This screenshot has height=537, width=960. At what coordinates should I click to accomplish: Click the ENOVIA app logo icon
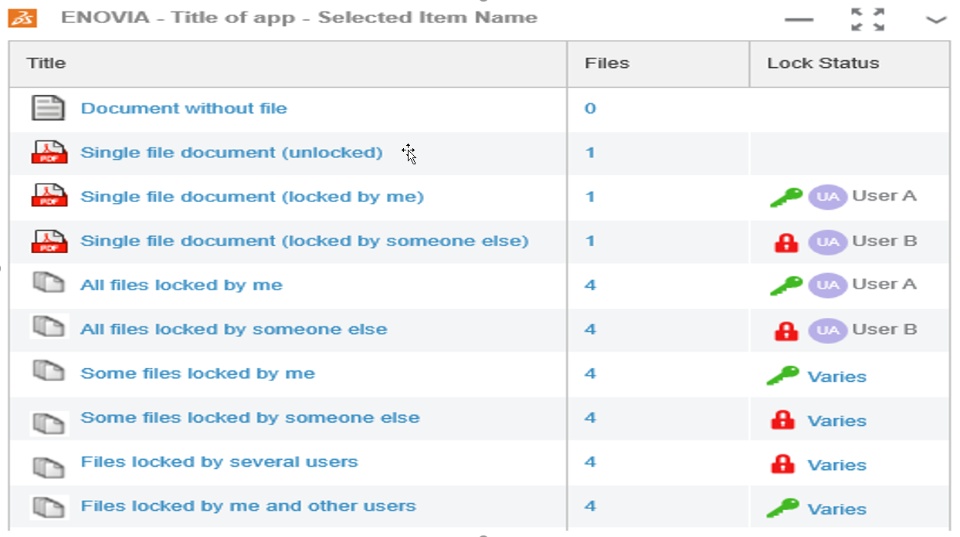[22, 18]
